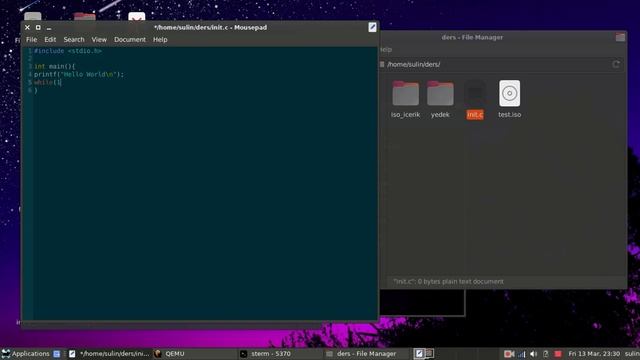Click the iso_icerik folder label

click(x=405, y=115)
